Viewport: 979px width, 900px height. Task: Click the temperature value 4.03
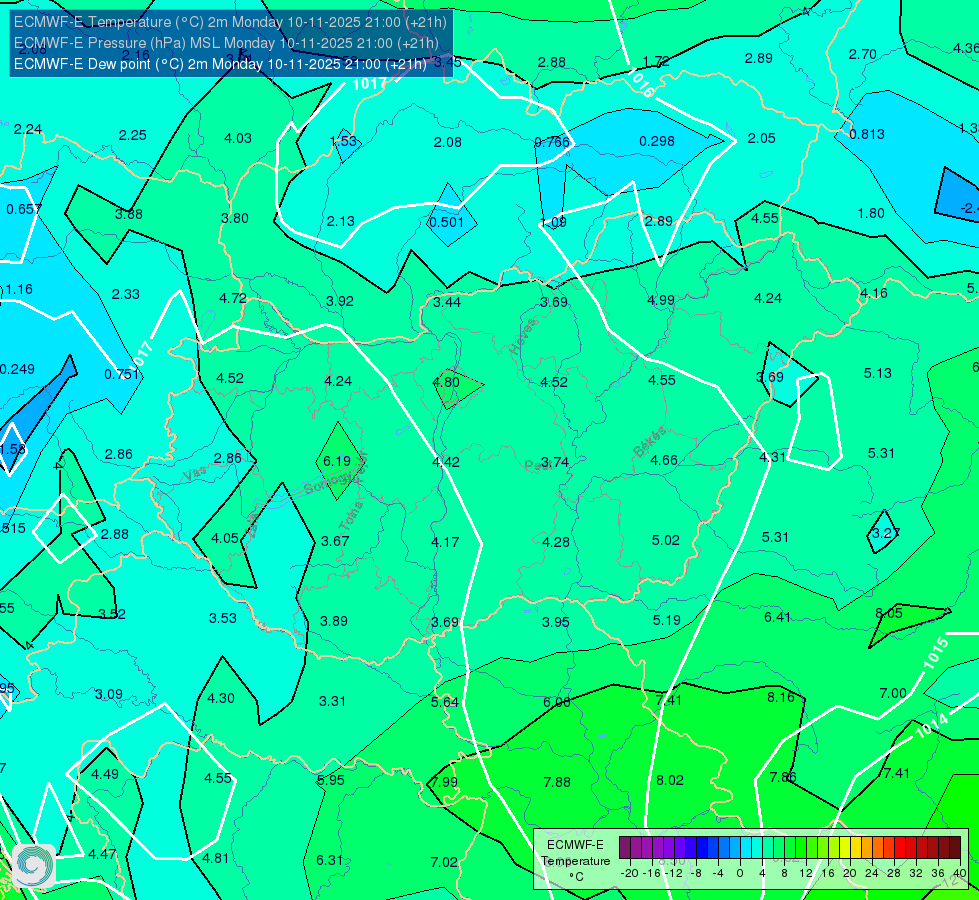click(238, 138)
